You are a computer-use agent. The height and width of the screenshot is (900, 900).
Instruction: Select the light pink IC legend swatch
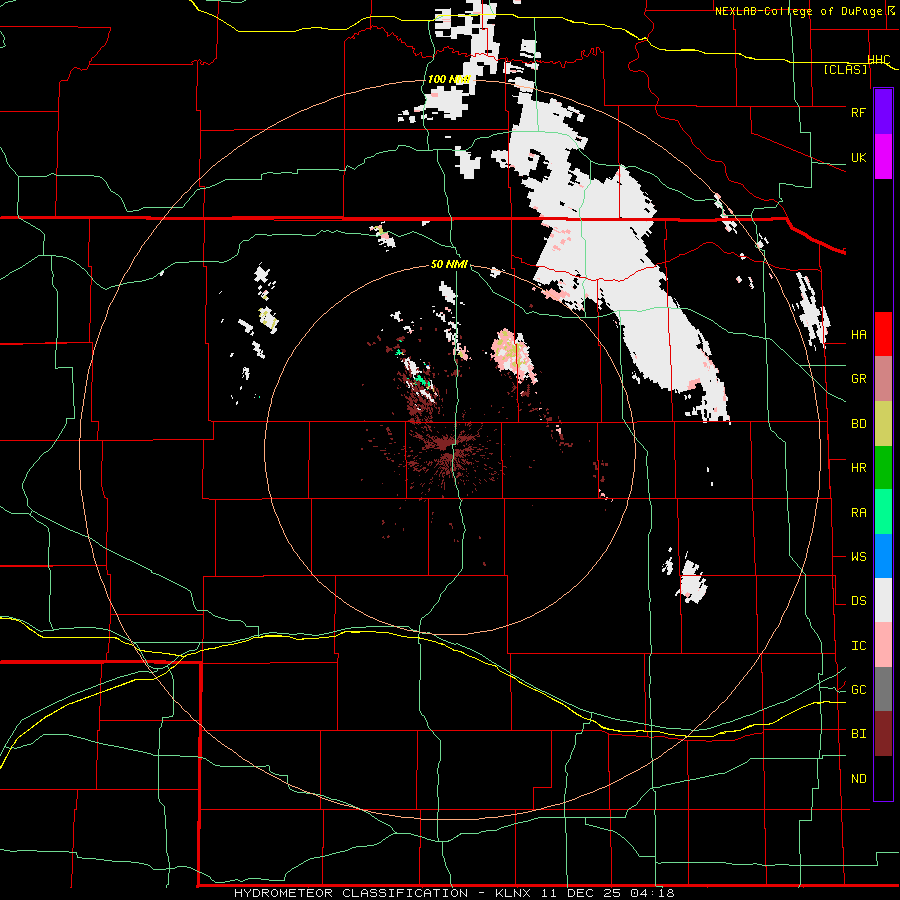point(883,645)
